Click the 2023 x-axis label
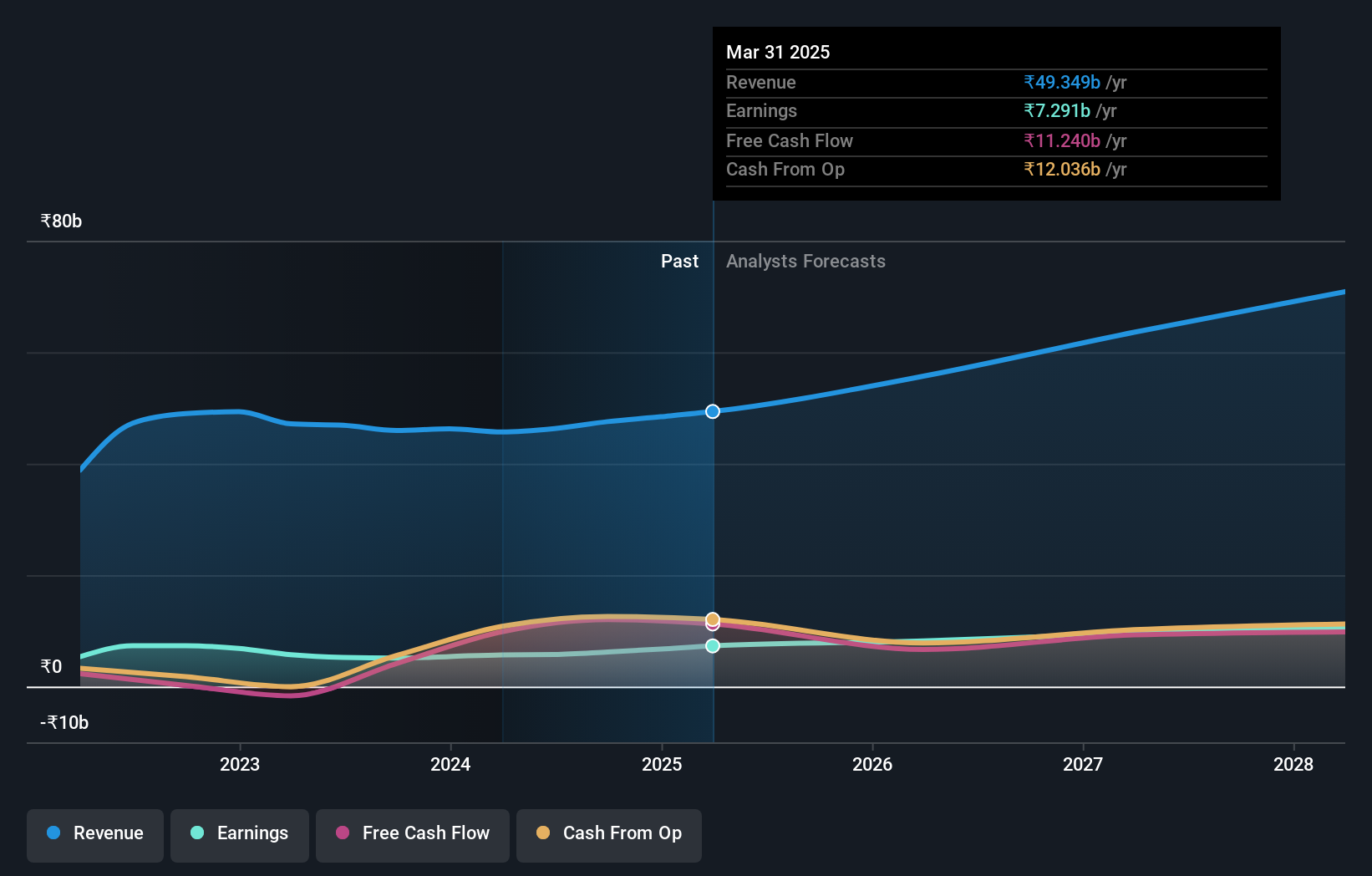Viewport: 1372px width, 876px height. click(240, 764)
